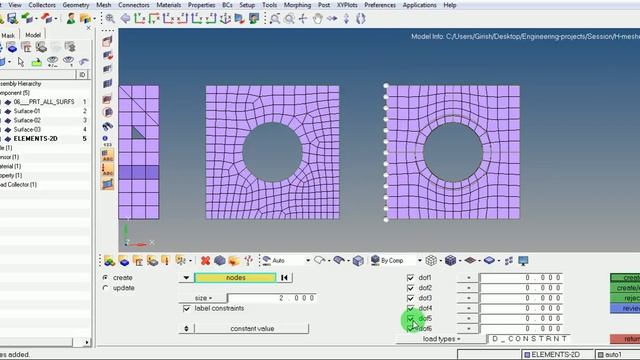Uncheck the dof2 checkbox

point(411,288)
